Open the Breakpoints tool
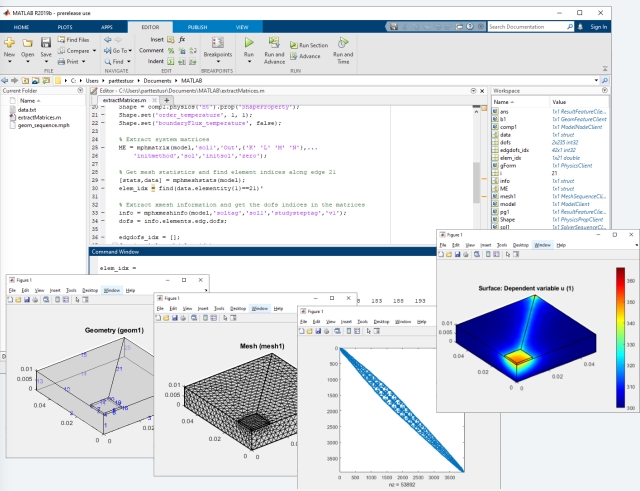 (217, 50)
